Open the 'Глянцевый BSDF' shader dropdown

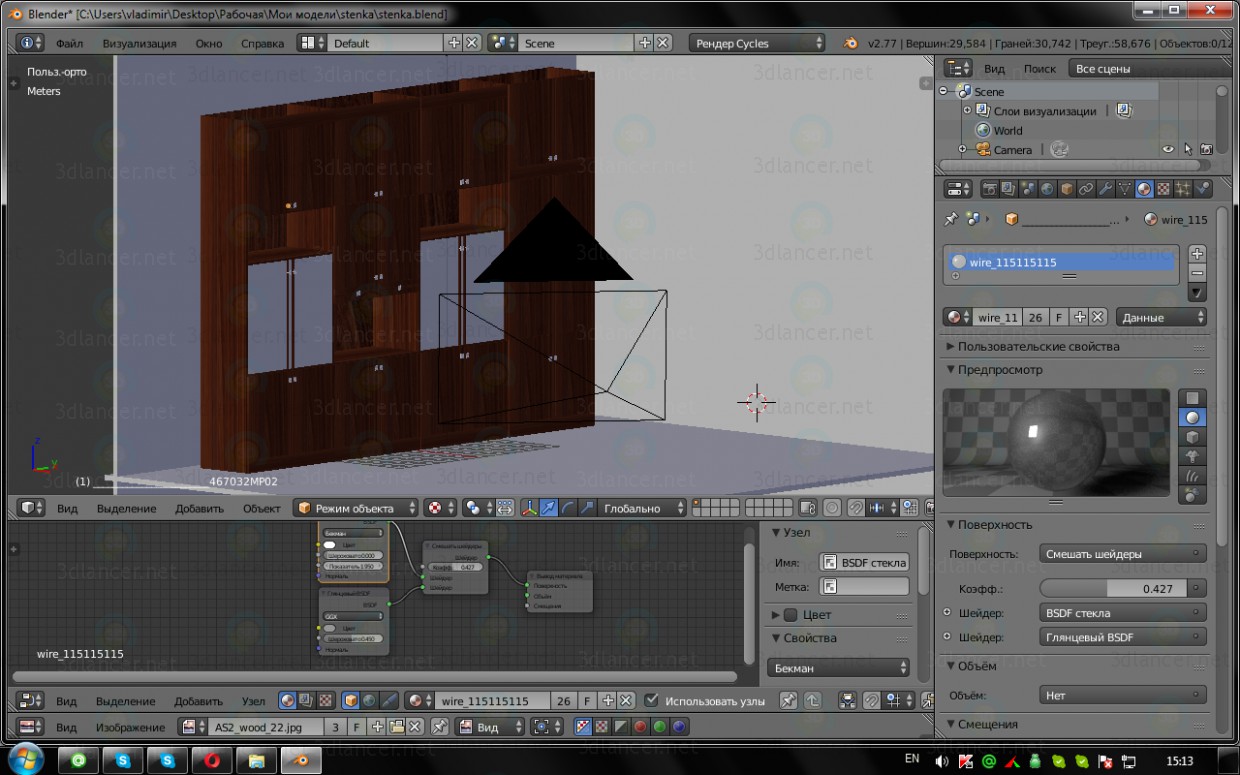1123,637
